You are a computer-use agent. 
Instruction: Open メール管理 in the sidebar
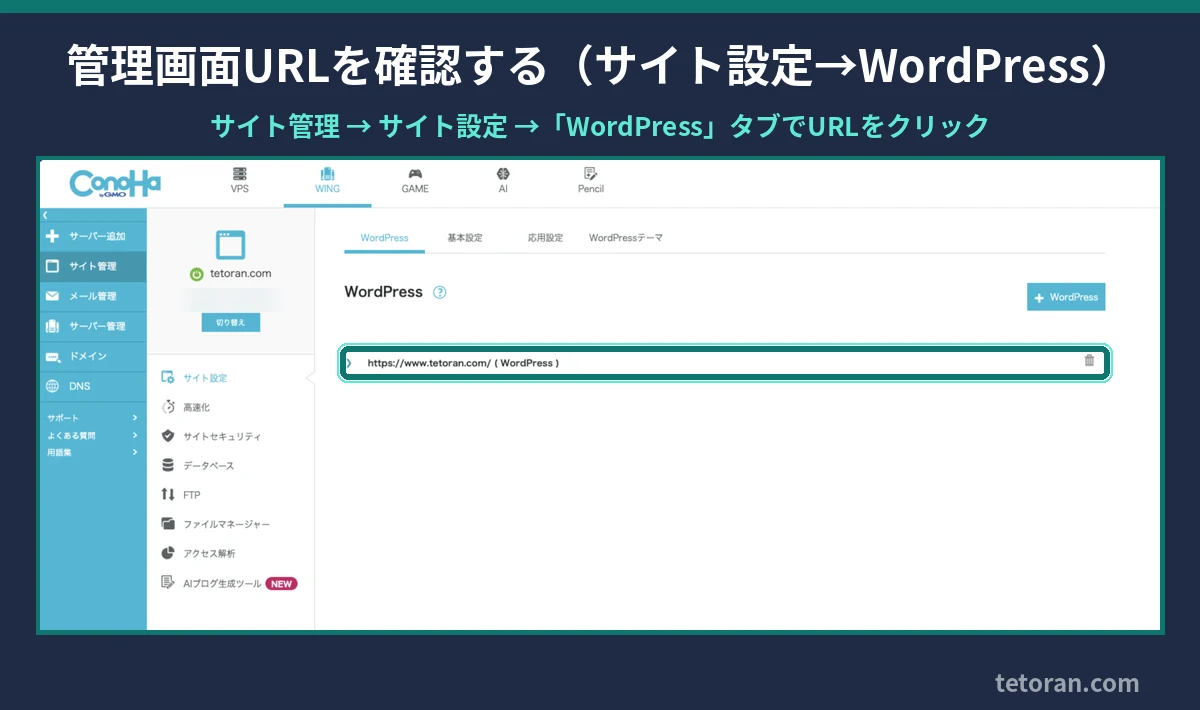tap(93, 296)
